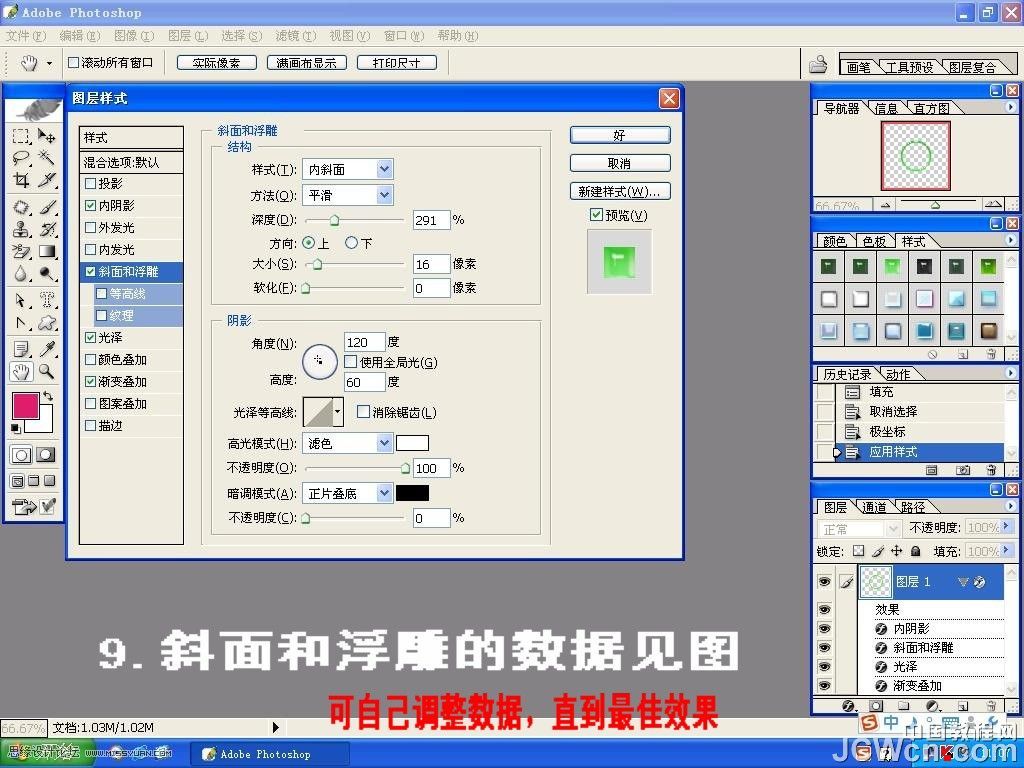This screenshot has width=1024, height=768.
Task: Check 使用全局光 use global light
Action: [351, 362]
